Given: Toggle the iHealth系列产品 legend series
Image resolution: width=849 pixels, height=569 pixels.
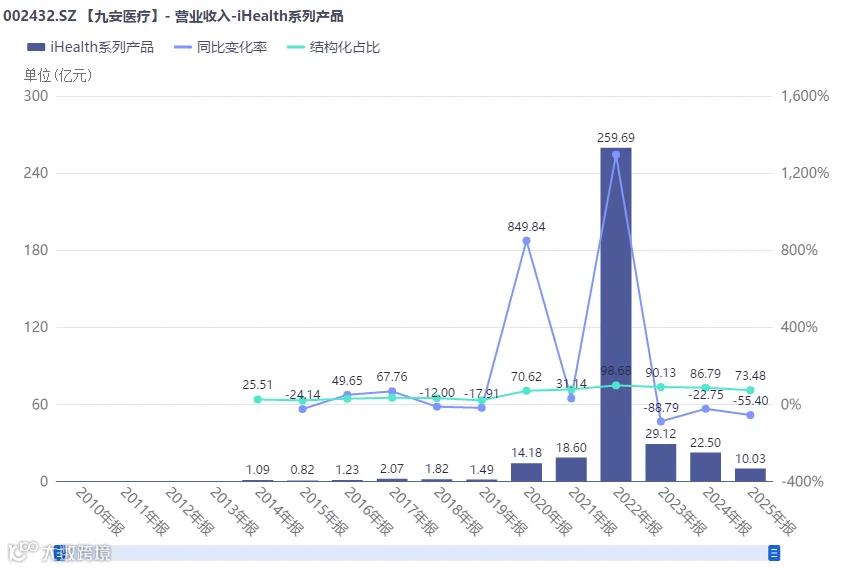Looking at the screenshot, I should (x=90, y=47).
